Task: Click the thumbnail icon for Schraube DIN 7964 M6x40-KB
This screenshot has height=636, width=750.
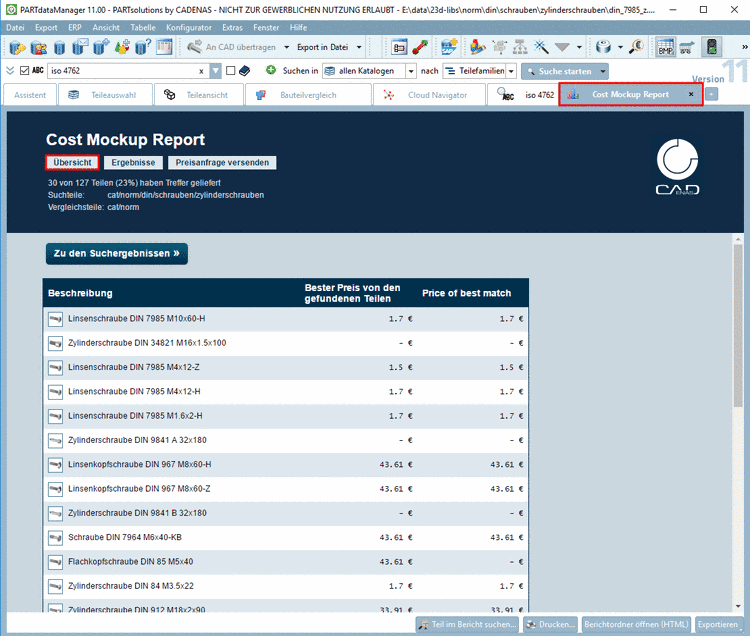Action: [56, 537]
